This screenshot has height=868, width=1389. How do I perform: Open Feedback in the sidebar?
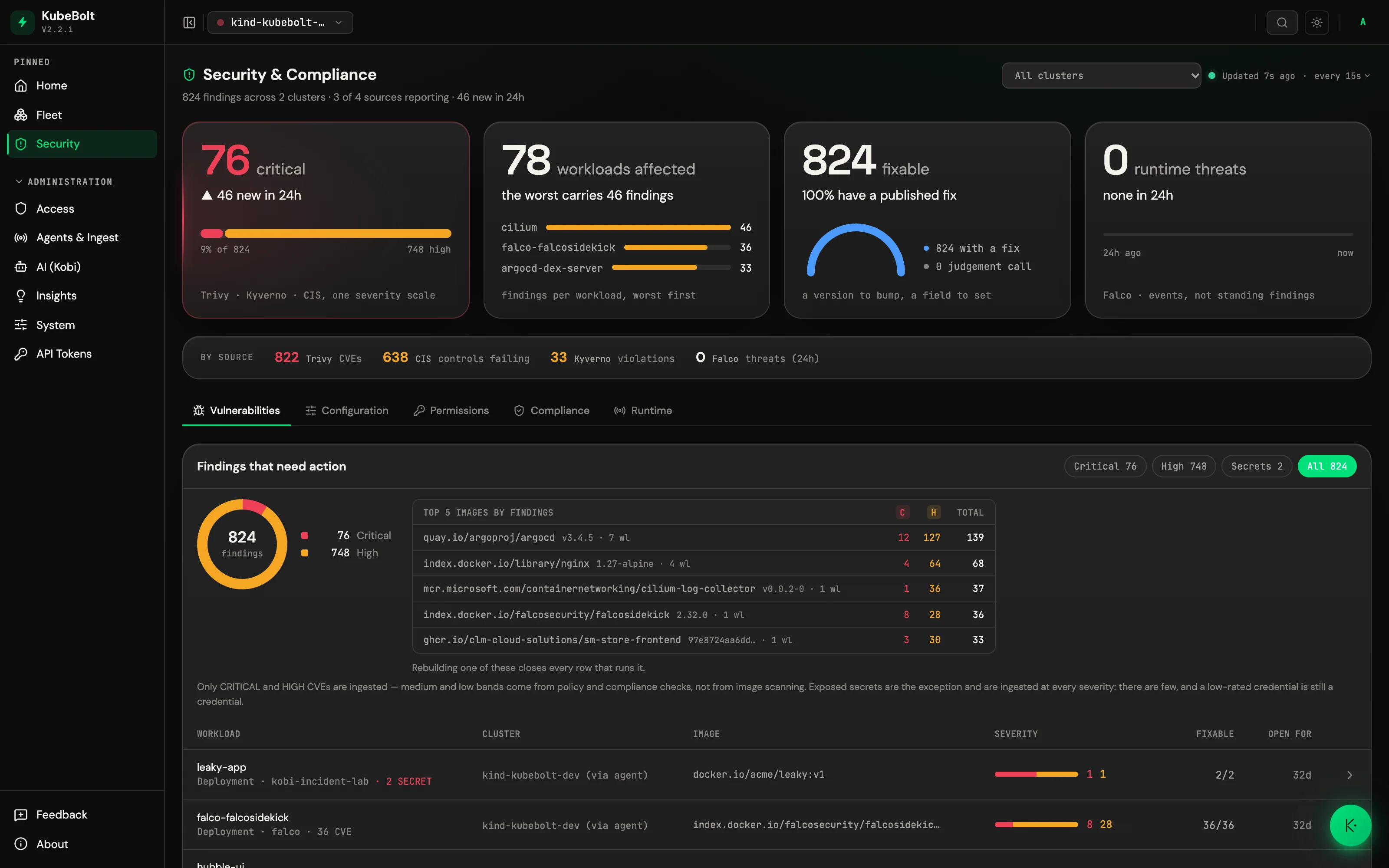82,815
